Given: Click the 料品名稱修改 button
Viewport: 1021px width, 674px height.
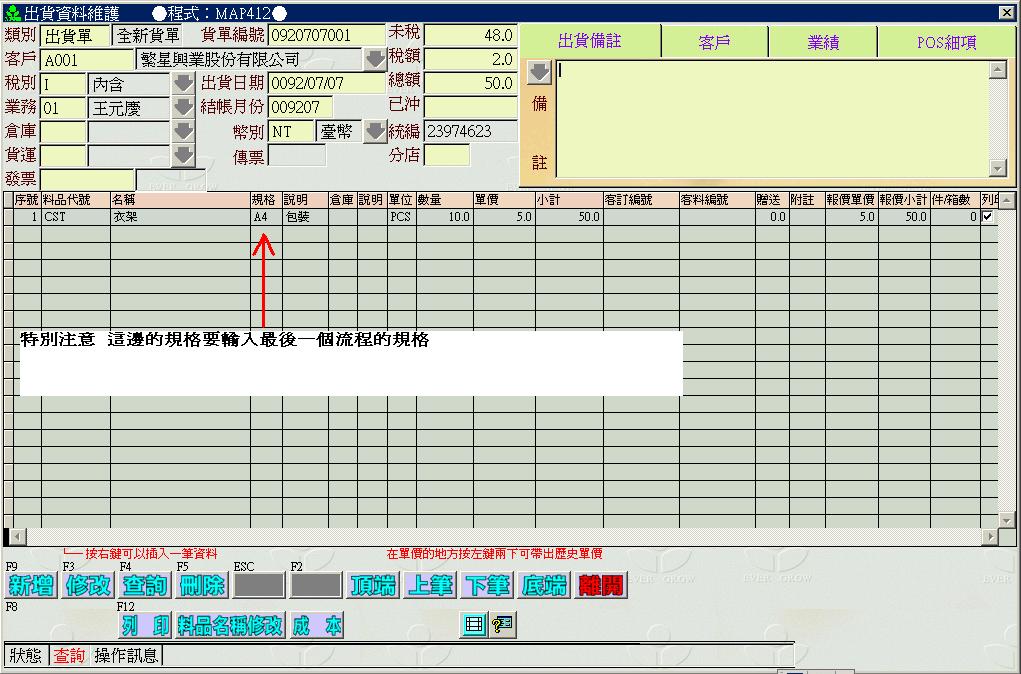Looking at the screenshot, I should (231, 626).
